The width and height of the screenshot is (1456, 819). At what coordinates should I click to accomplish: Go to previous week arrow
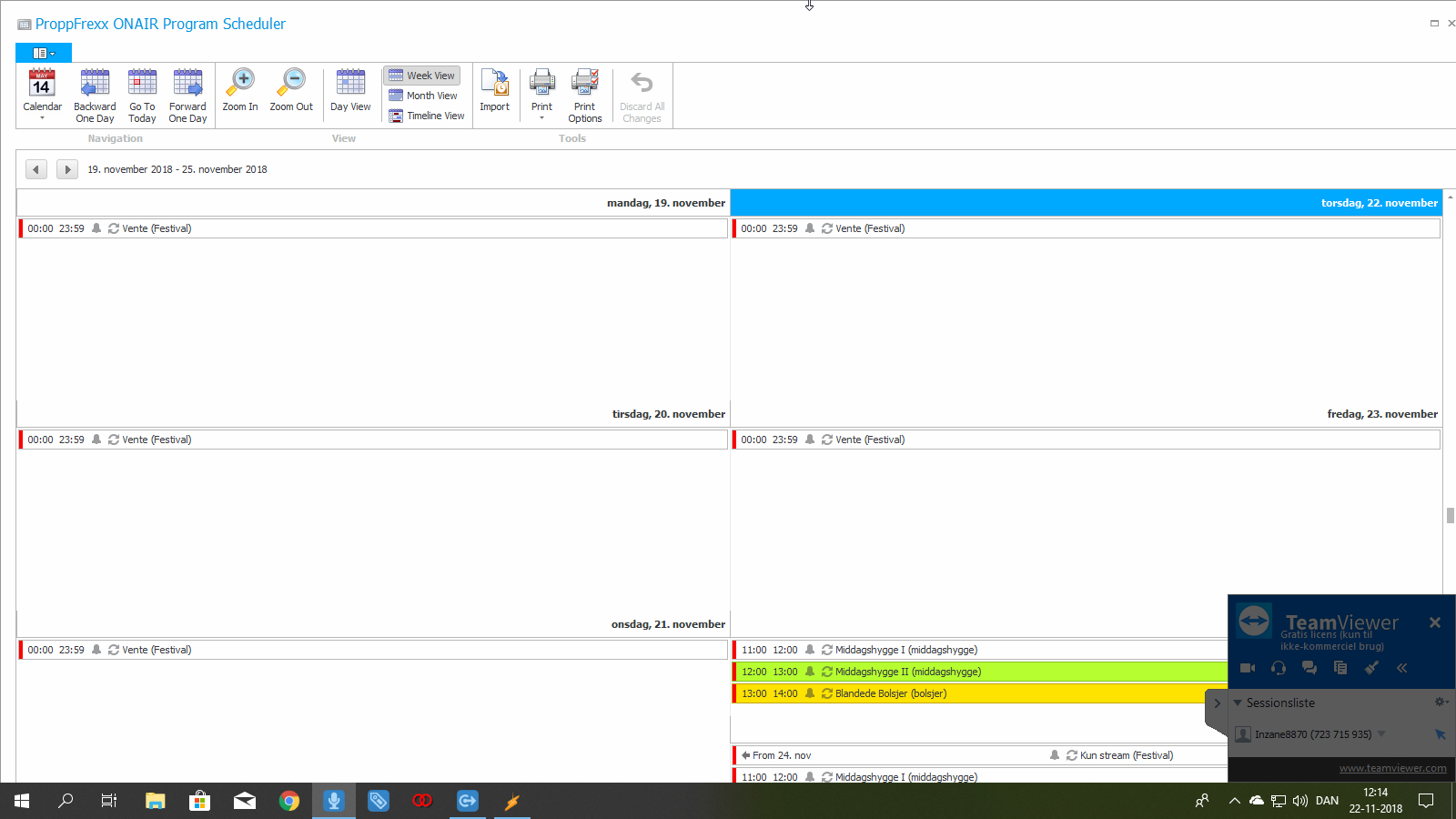(36, 169)
